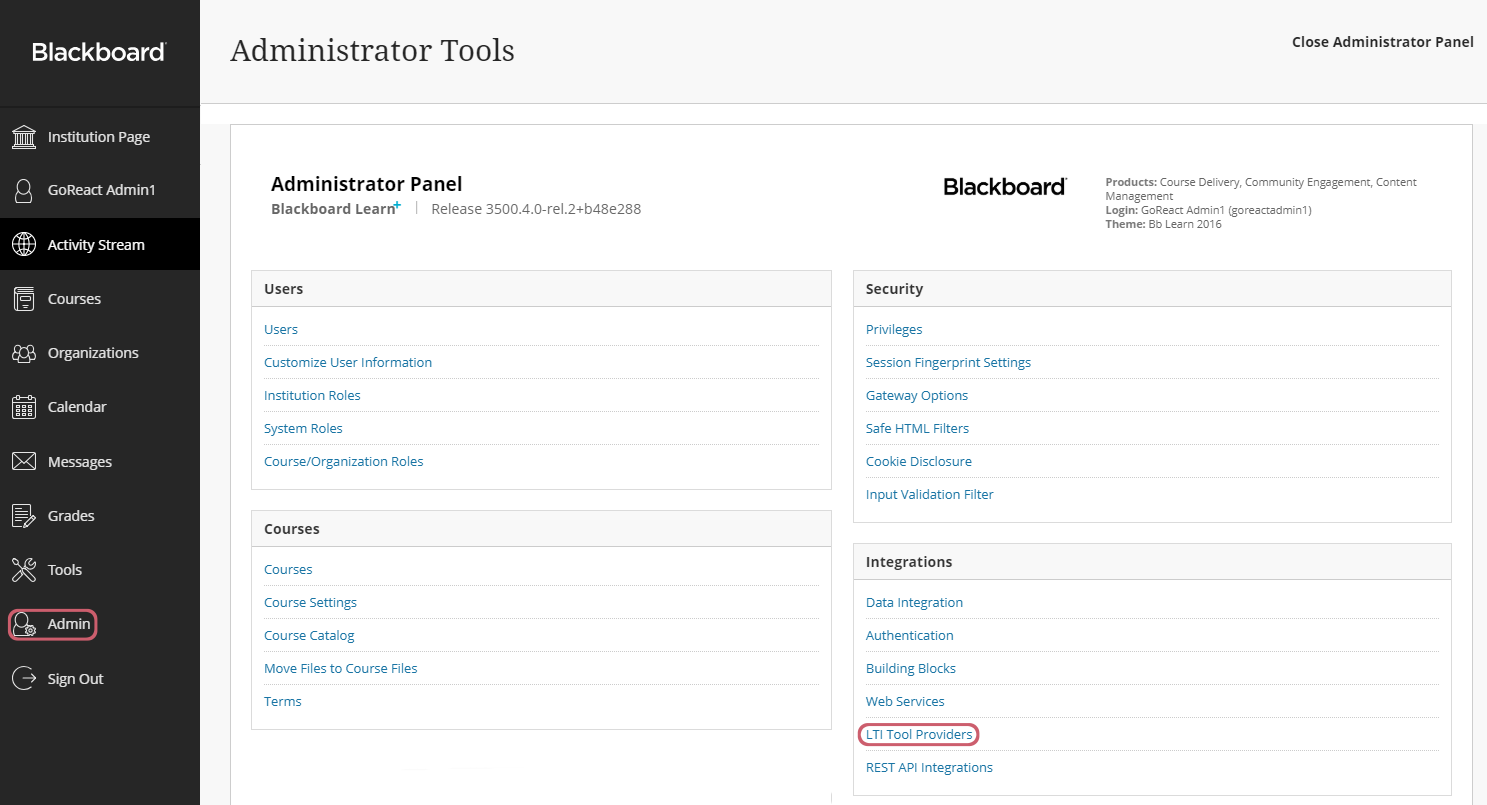The image size is (1487, 805).
Task: Open Safe HTML Filters link
Action: pos(917,428)
